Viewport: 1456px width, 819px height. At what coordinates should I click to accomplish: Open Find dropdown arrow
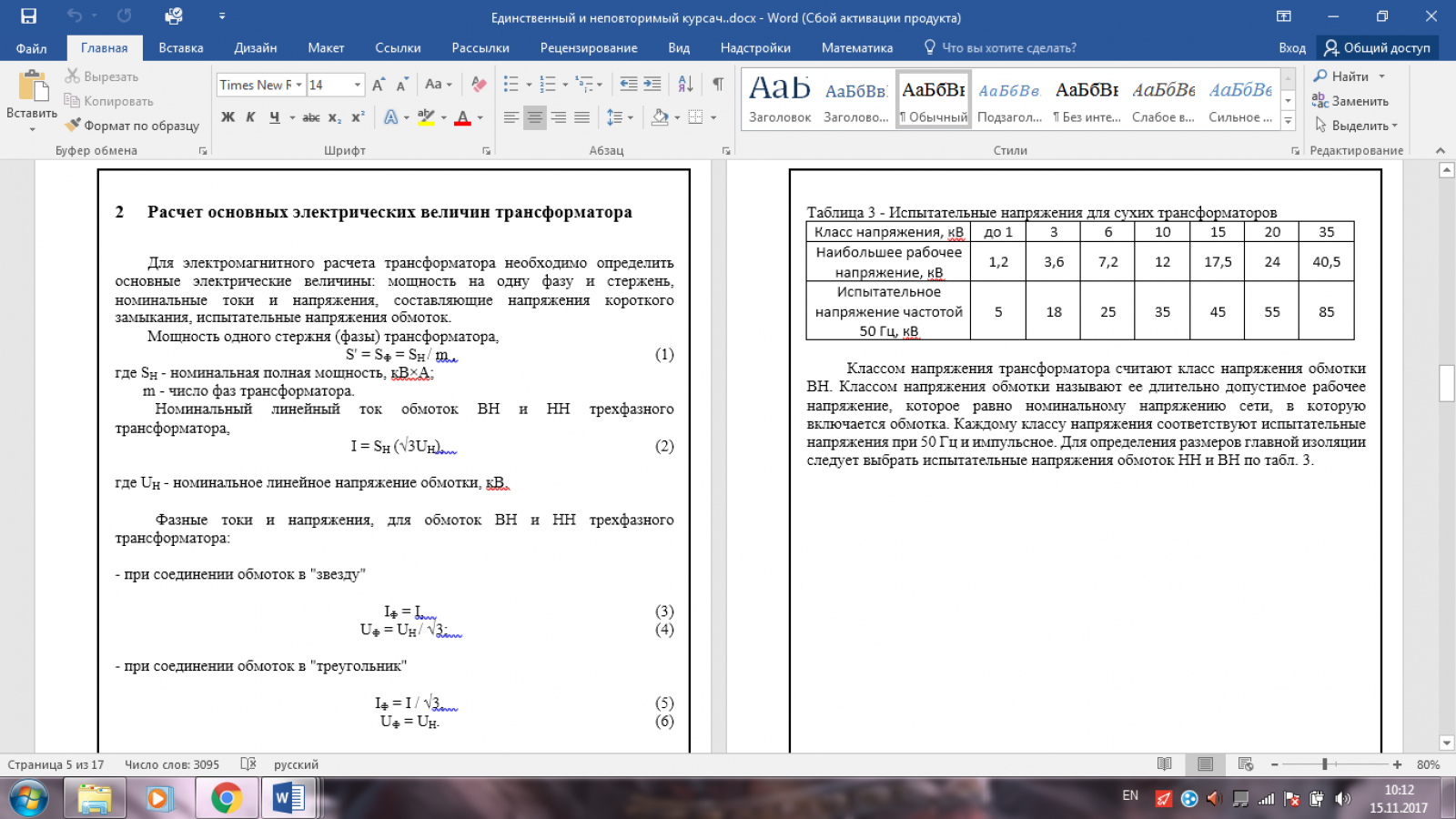coord(1381,76)
